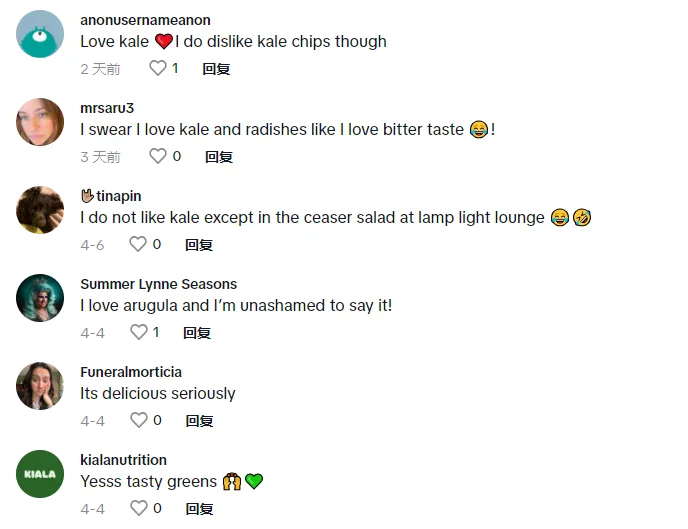Viewport: 688px width, 529px height.
Task: Visit the mrsaru3 username link
Action: pyautogui.click(x=107, y=108)
